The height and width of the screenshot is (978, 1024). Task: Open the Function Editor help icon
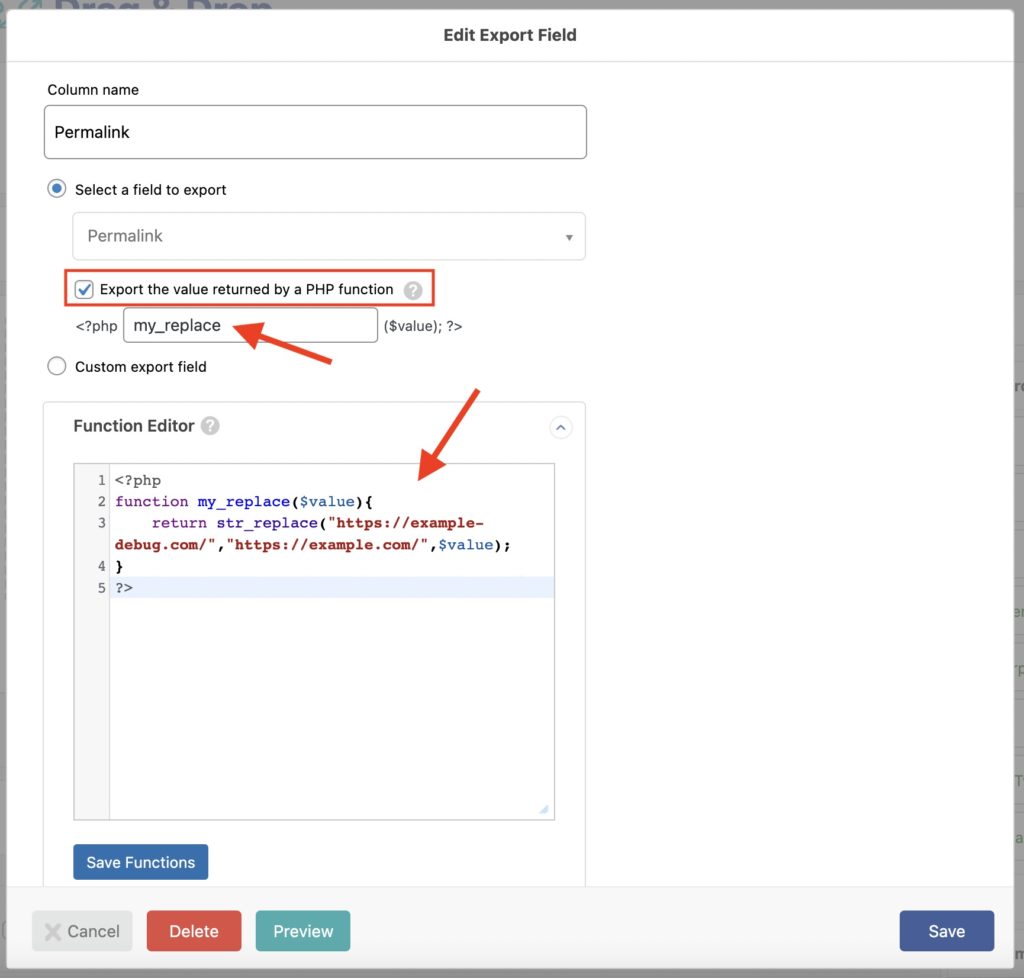coord(210,425)
